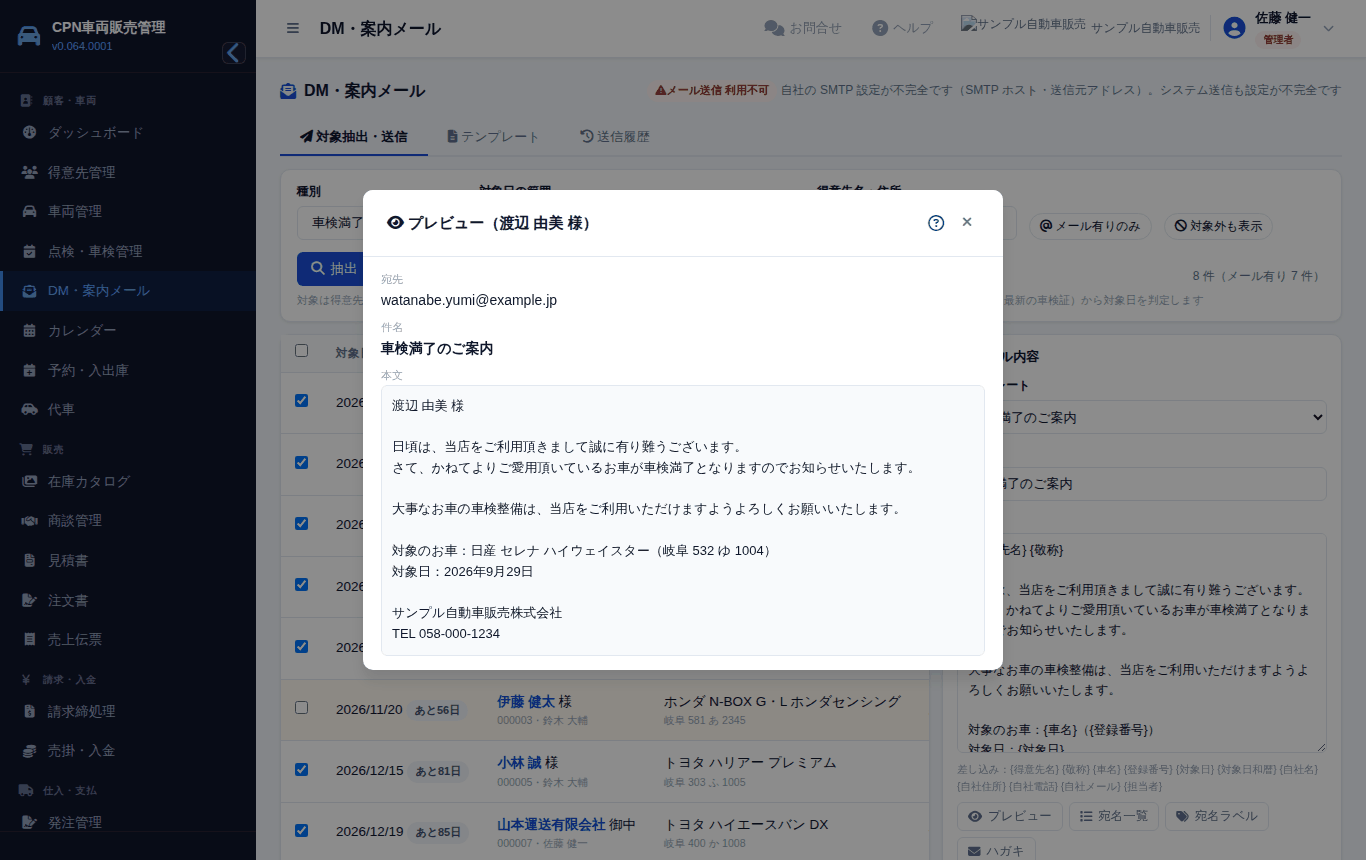The width and height of the screenshot is (1366, 860).
Task: Click the subject input field in mail panel
Action: pyautogui.click(x=1141, y=484)
